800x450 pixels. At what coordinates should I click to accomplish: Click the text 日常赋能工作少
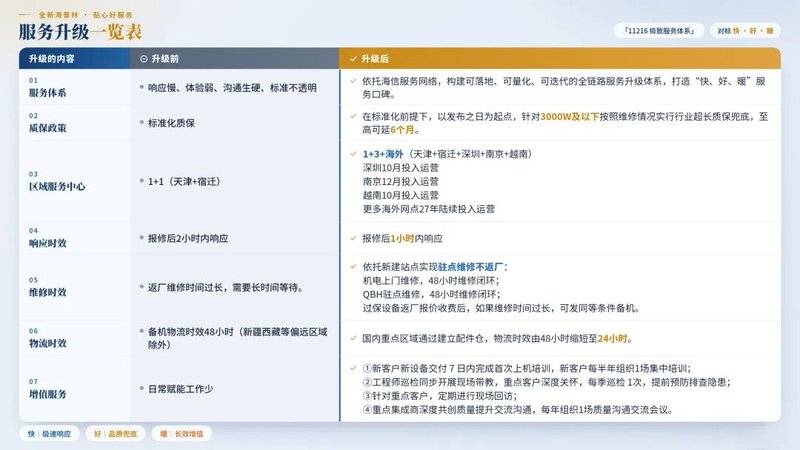pos(181,389)
